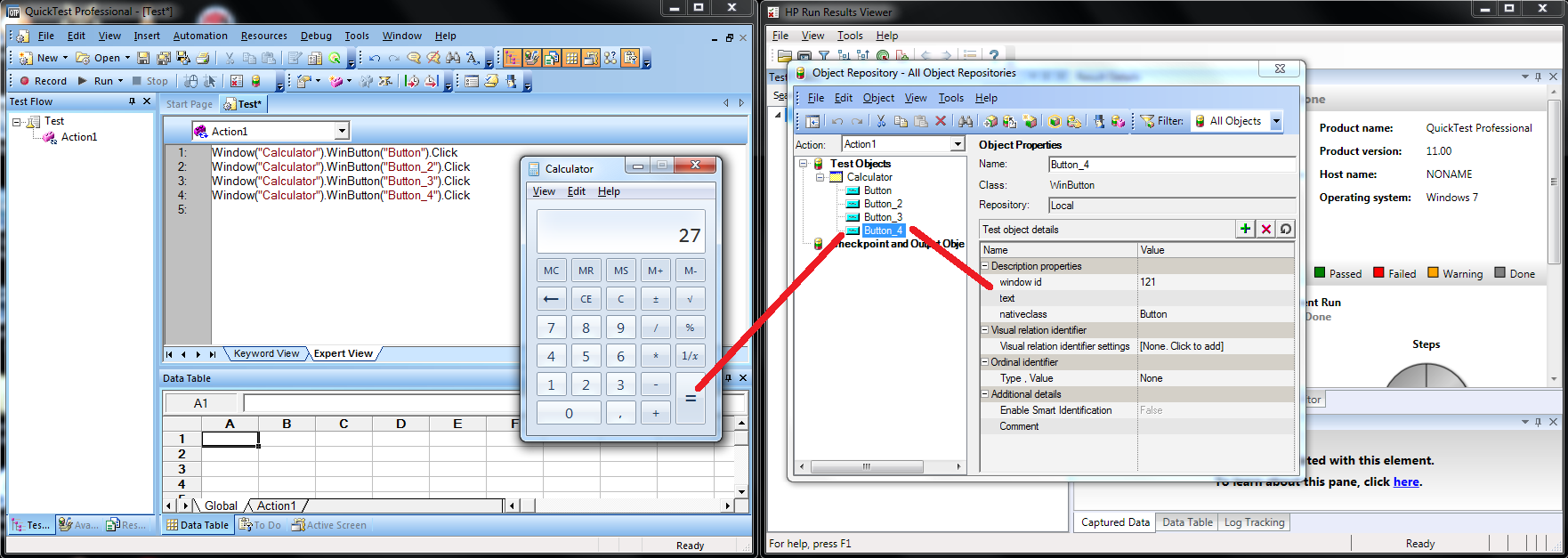Click Copy icon in Object Repository toolbar
Image resolution: width=1568 pixels, height=558 pixels.
pyautogui.click(x=901, y=121)
